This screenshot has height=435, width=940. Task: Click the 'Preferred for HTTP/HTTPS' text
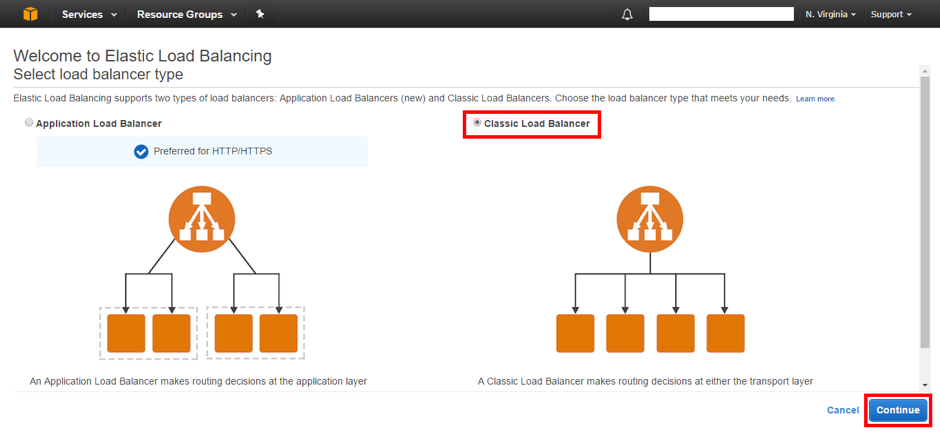point(213,152)
